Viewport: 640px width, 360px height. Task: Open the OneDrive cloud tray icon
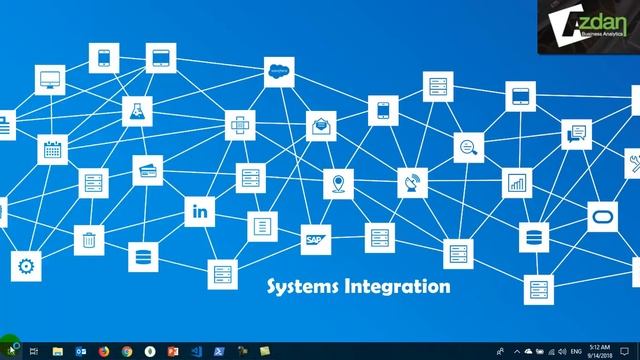pos(528,351)
